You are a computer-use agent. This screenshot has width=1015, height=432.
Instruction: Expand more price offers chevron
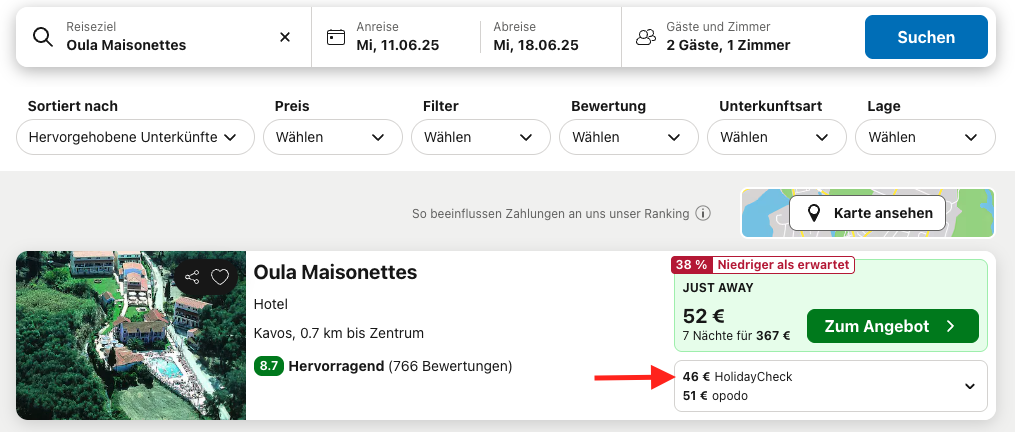(969, 386)
